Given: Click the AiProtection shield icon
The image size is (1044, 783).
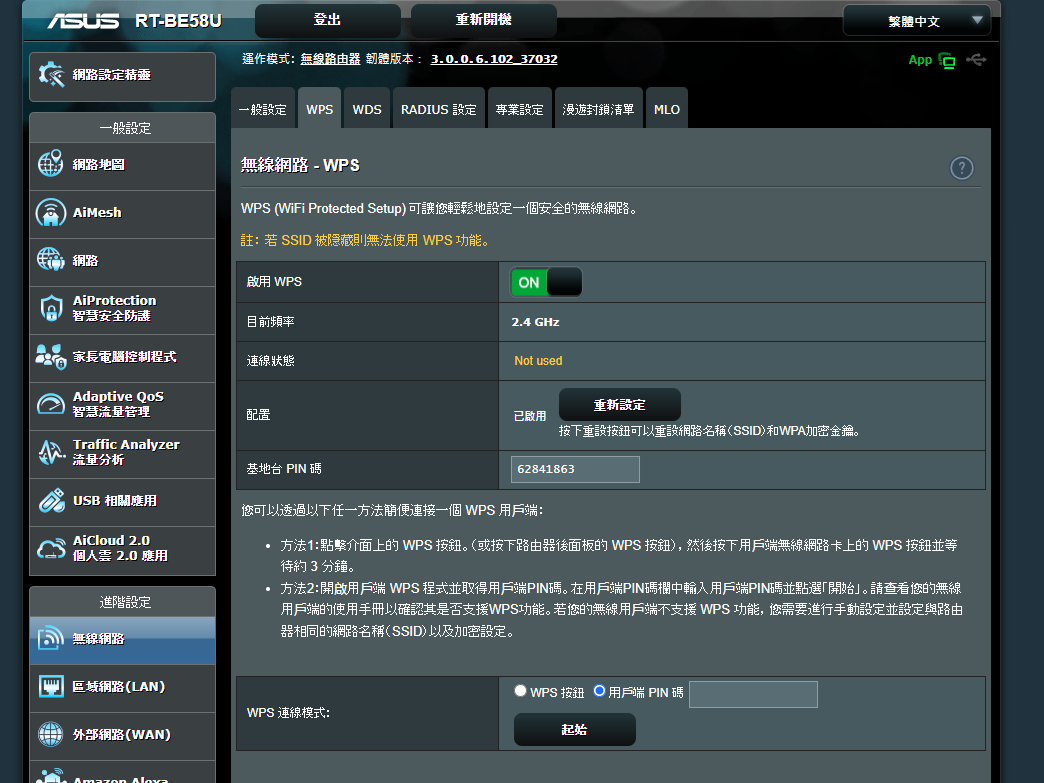Looking at the screenshot, I should click(51, 308).
